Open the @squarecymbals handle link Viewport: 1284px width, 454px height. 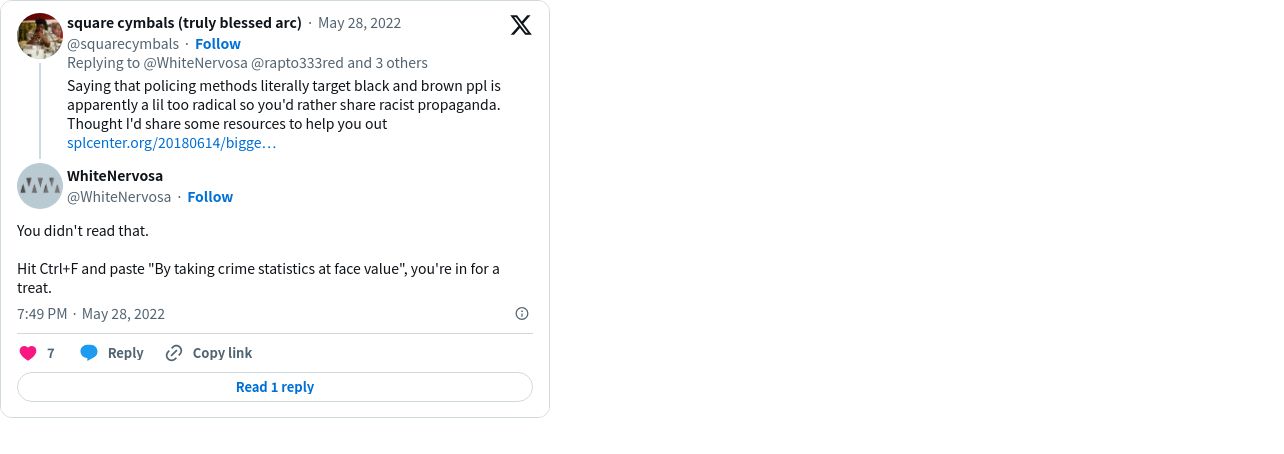[123, 44]
